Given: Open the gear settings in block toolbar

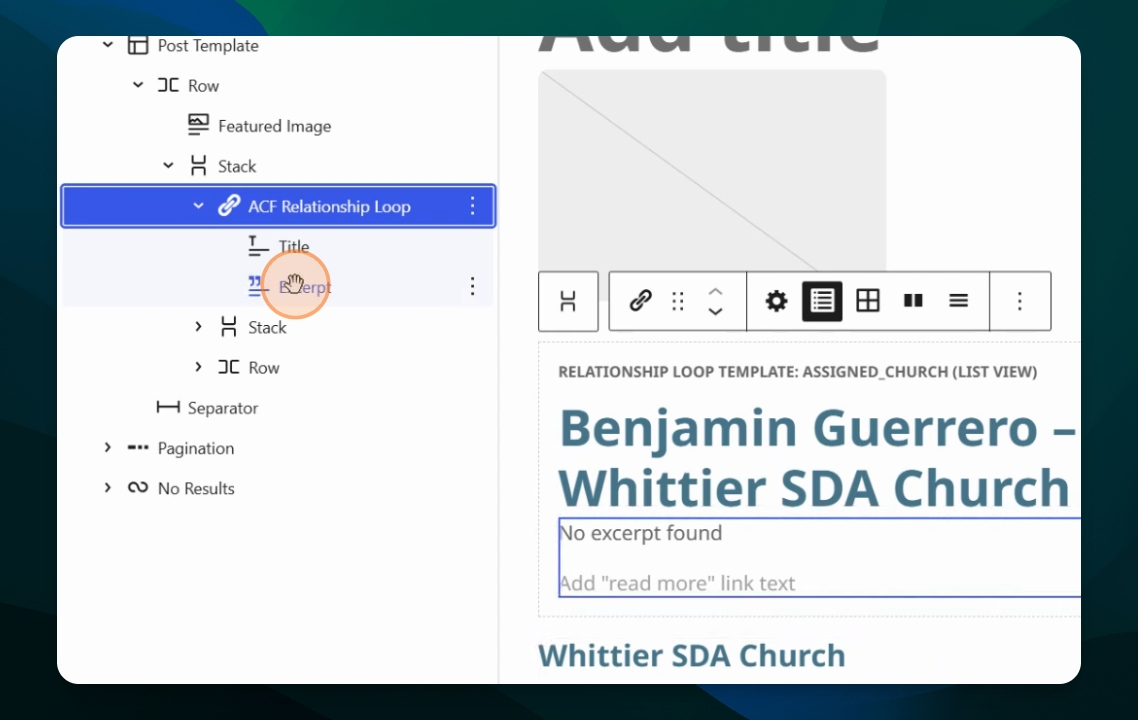Looking at the screenshot, I should pos(776,300).
